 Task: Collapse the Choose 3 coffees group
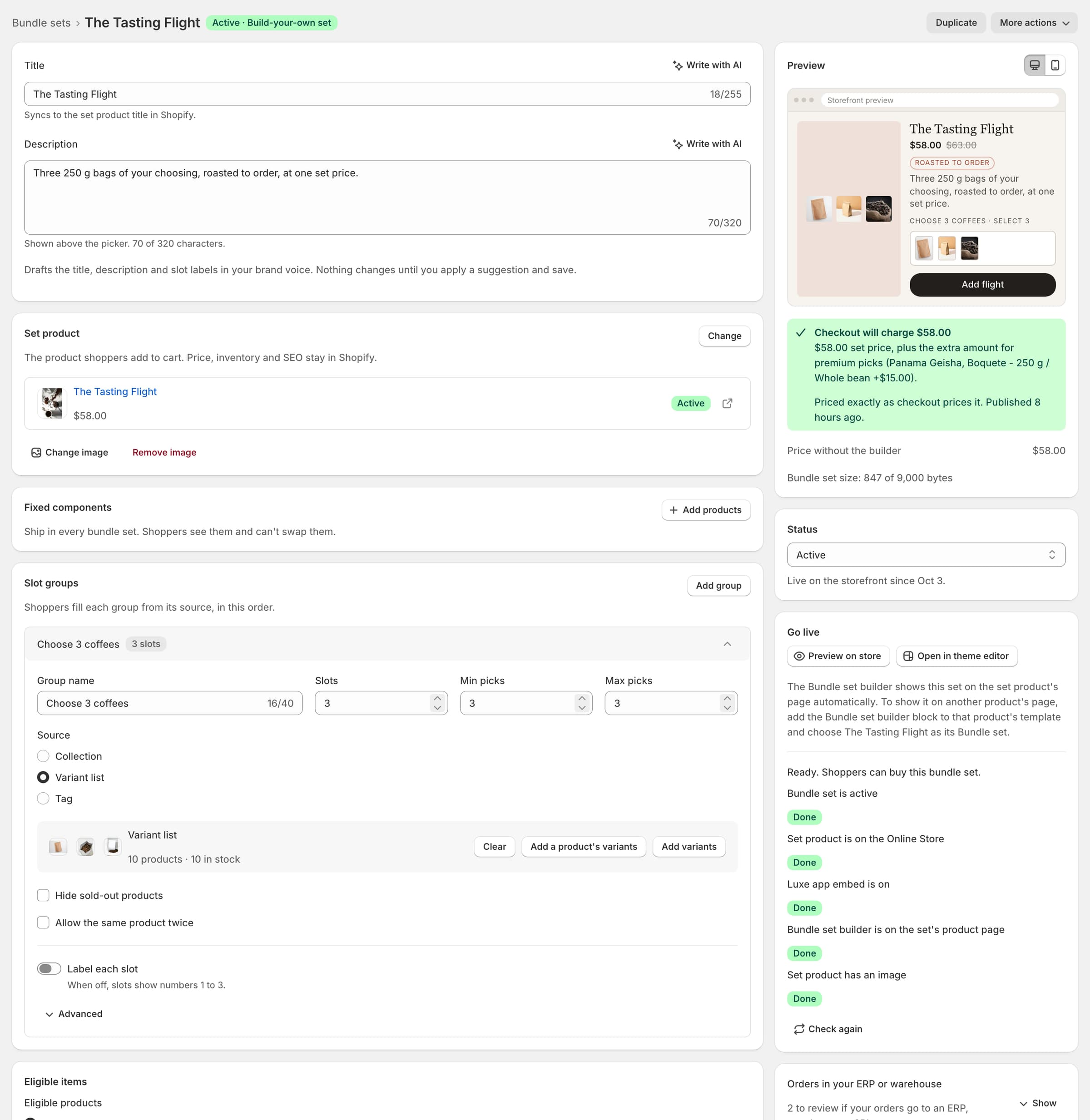[727, 644]
